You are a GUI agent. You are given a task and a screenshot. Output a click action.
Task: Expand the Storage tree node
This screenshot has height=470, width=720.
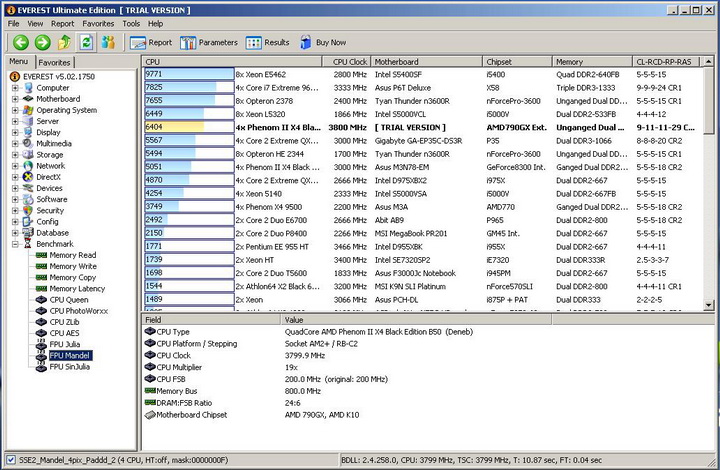click(15, 155)
